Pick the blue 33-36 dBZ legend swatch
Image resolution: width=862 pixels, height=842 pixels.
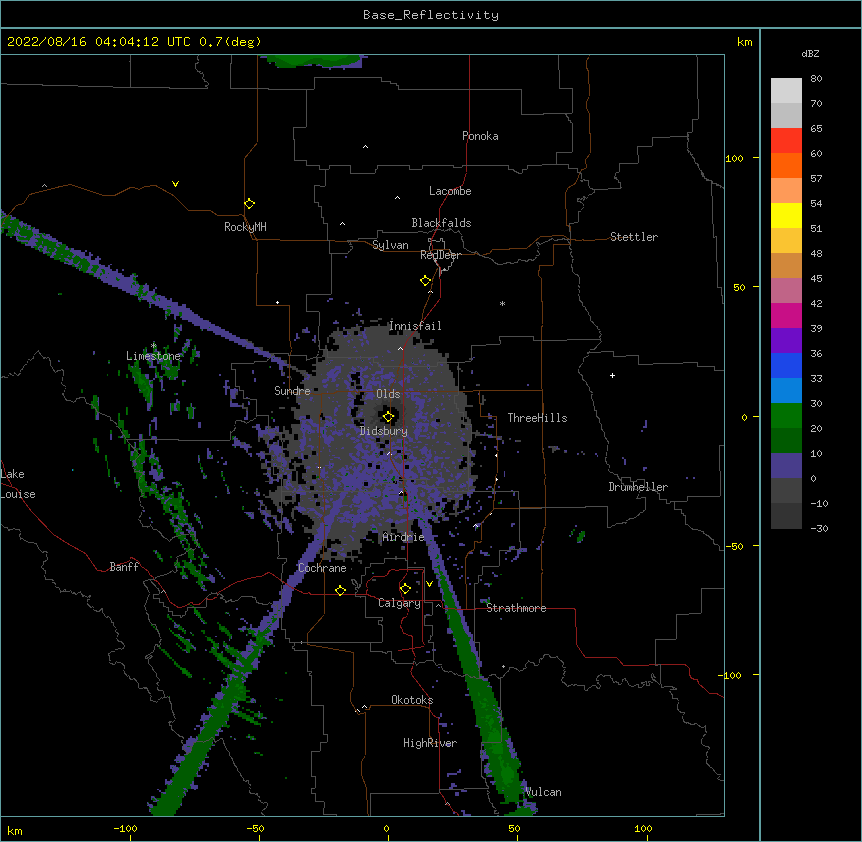786,365
